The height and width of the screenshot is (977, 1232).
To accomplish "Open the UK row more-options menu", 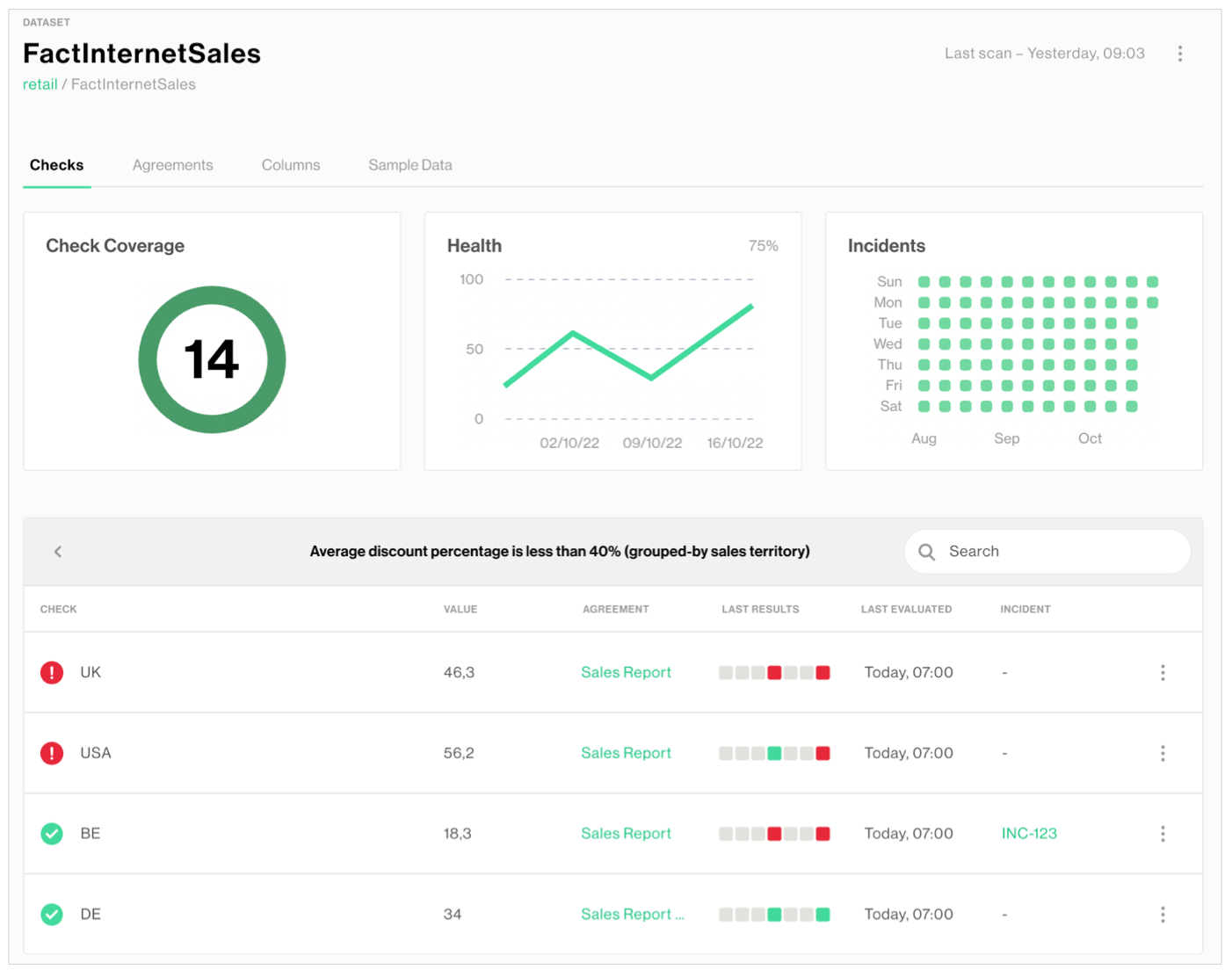I will 1163,673.
